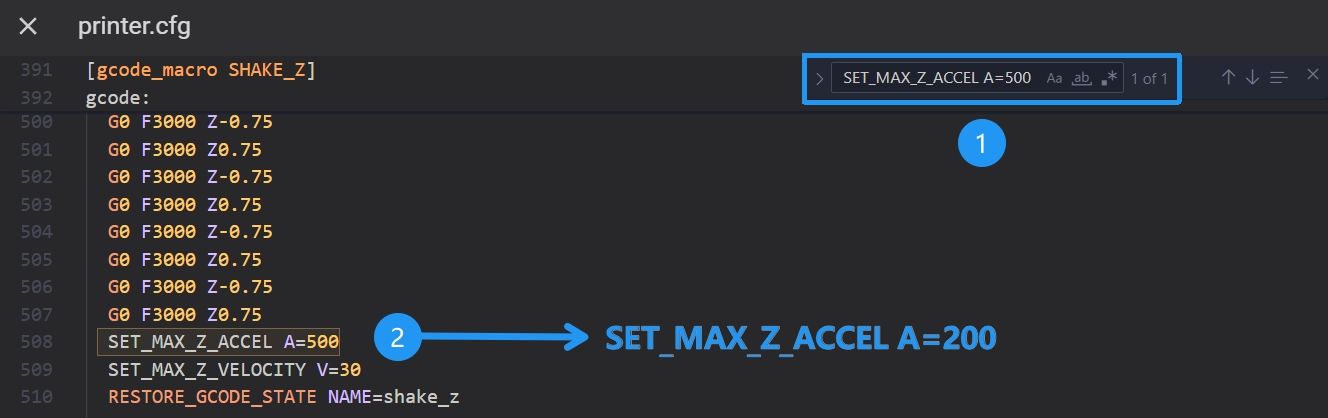Screen dimensions: 1328x418
Task: Click the highlighted SET_MAX_Z_ACCEL A=500 line
Action: pos(223,342)
